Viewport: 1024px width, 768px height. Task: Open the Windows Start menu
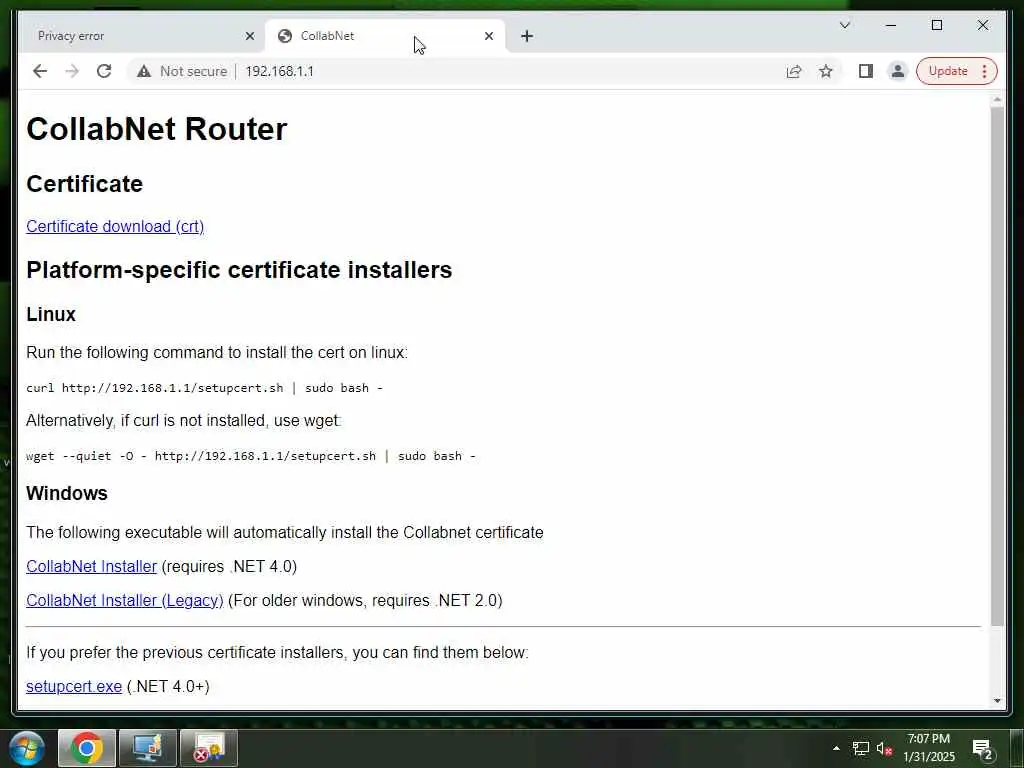click(27, 748)
